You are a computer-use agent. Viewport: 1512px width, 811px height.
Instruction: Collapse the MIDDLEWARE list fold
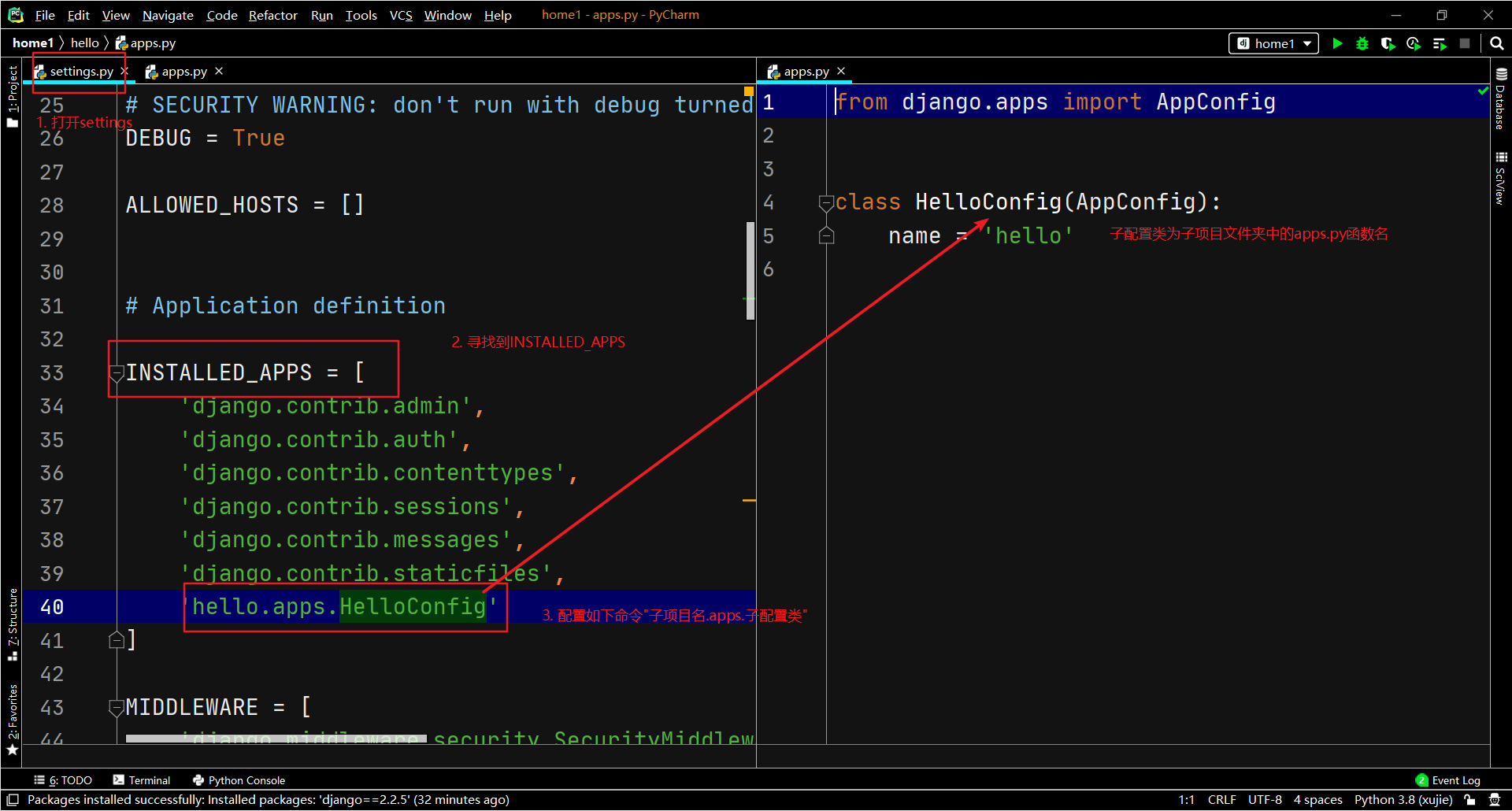point(117,707)
